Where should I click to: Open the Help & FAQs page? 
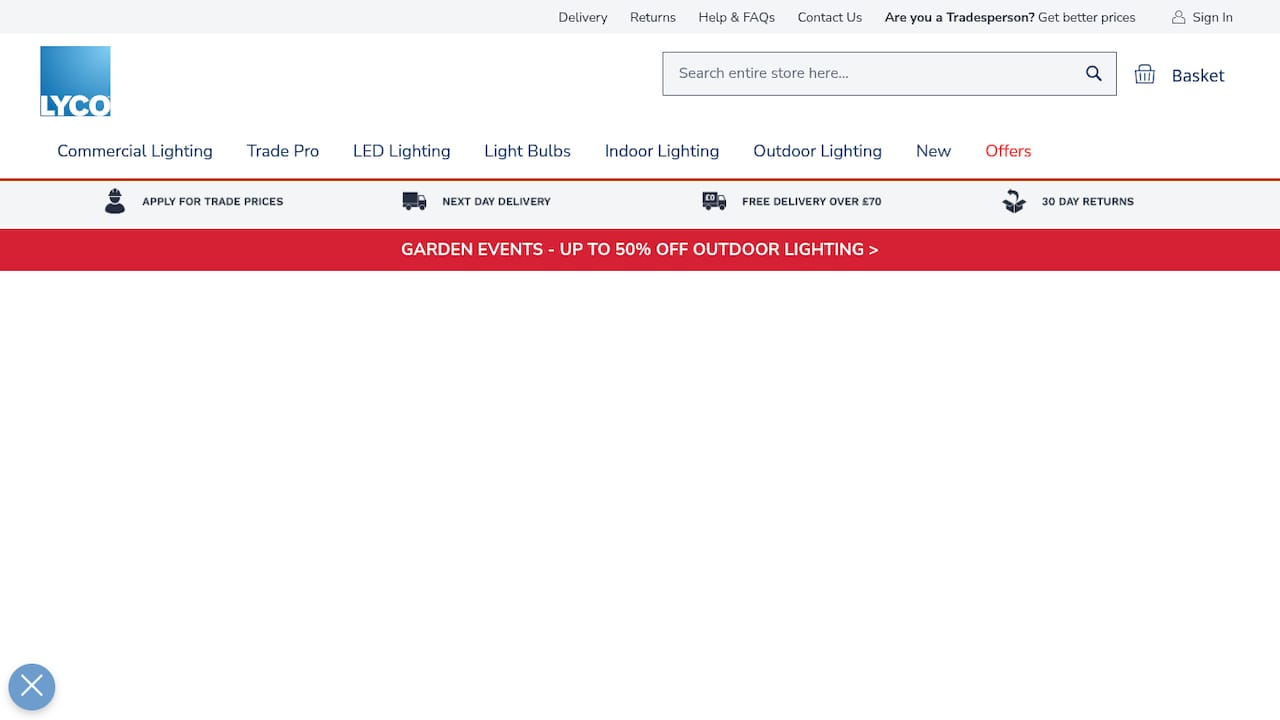tap(736, 17)
